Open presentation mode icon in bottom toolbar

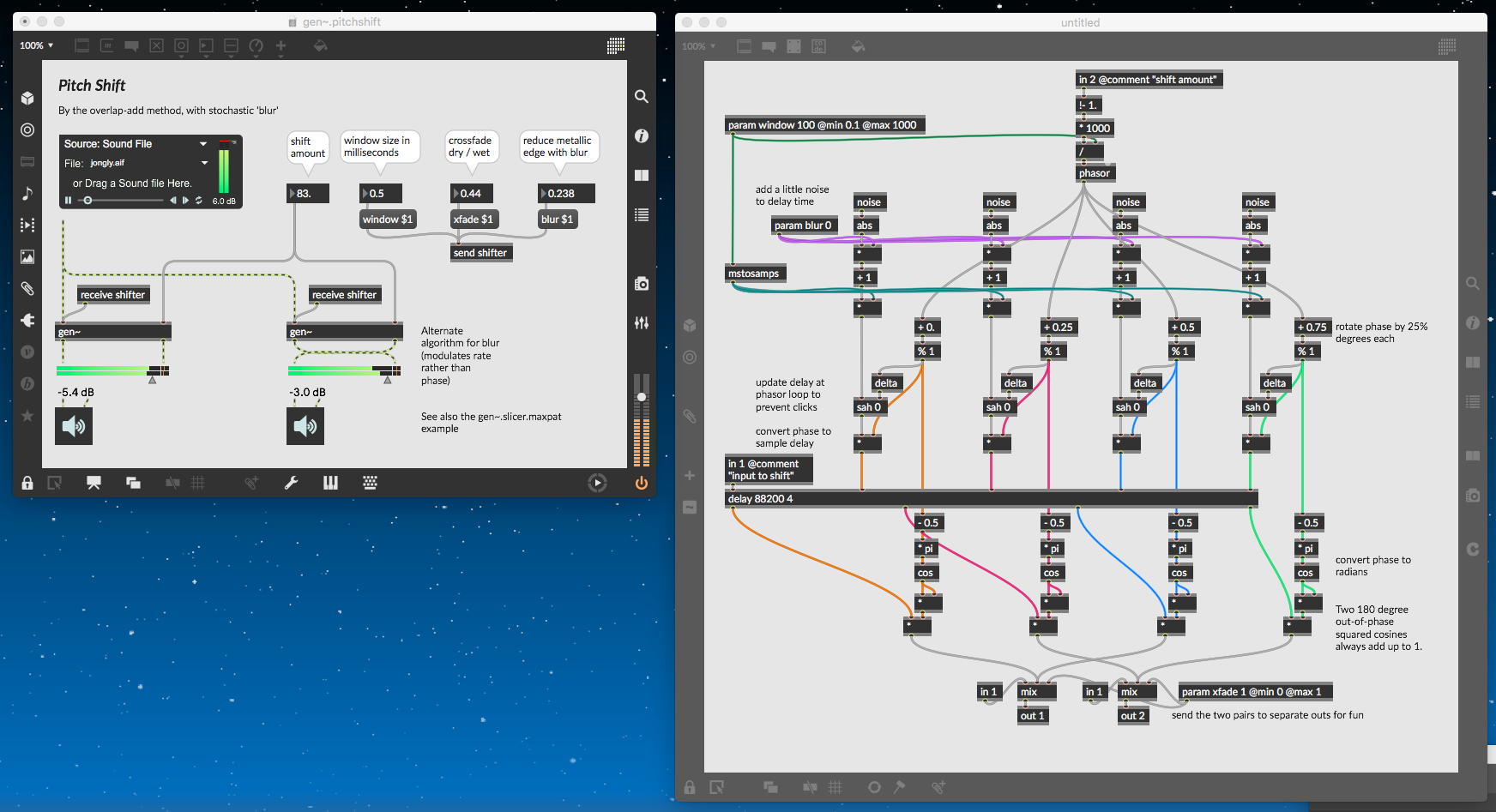click(93, 483)
